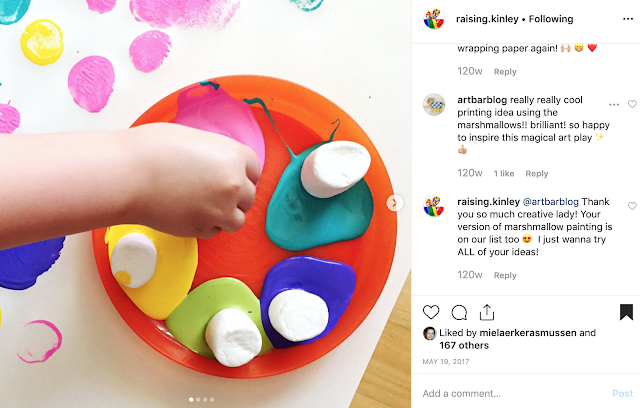Open artbarblog profile avatar

[x=433, y=104]
